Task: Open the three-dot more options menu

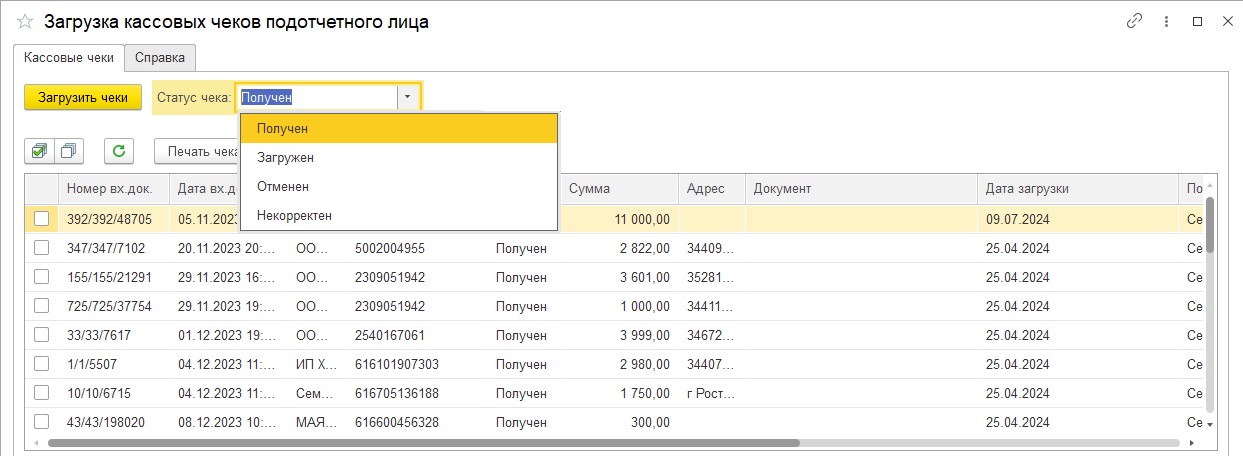Action: coord(1165,21)
